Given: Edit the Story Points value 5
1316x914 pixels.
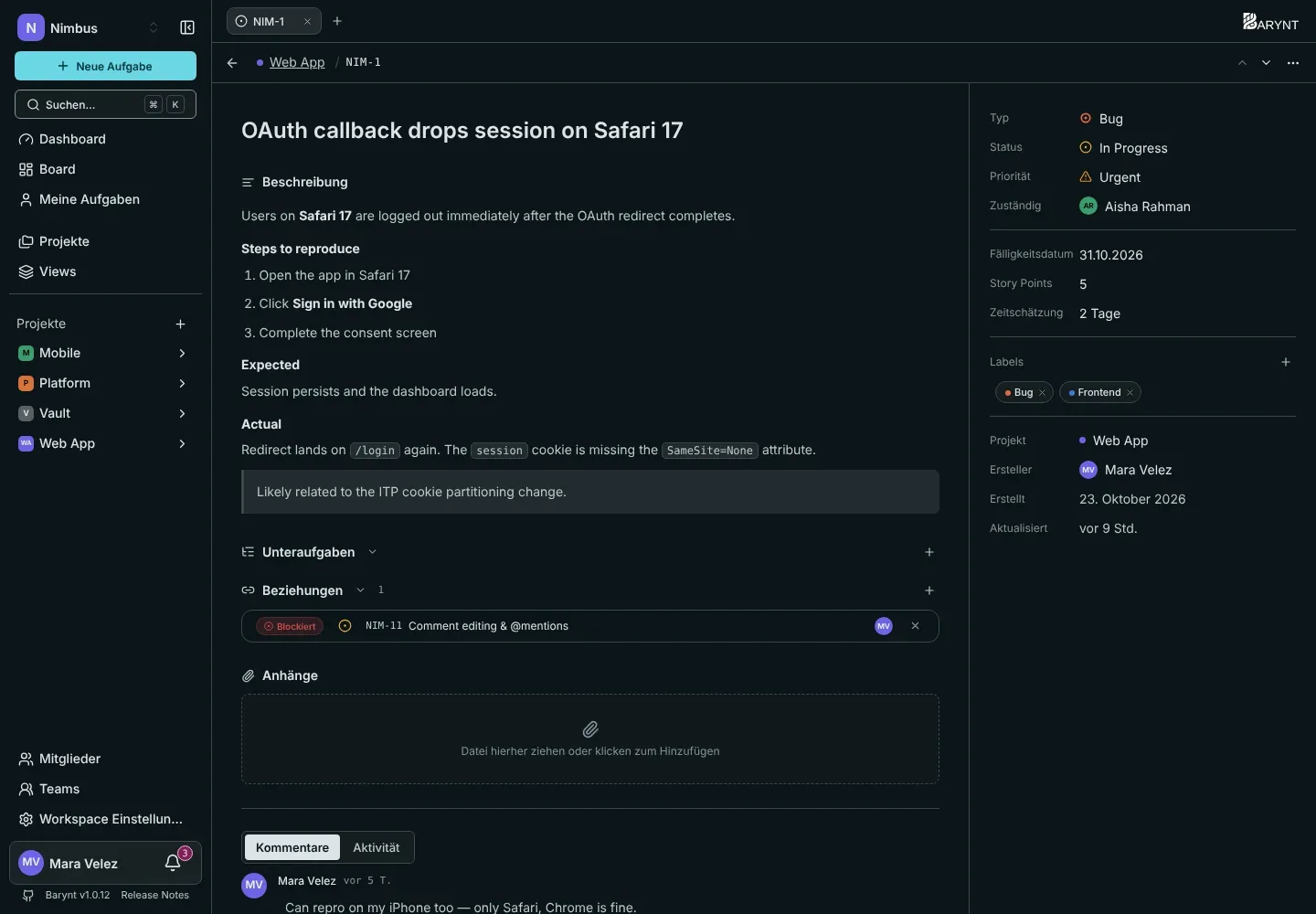Looking at the screenshot, I should [x=1083, y=284].
